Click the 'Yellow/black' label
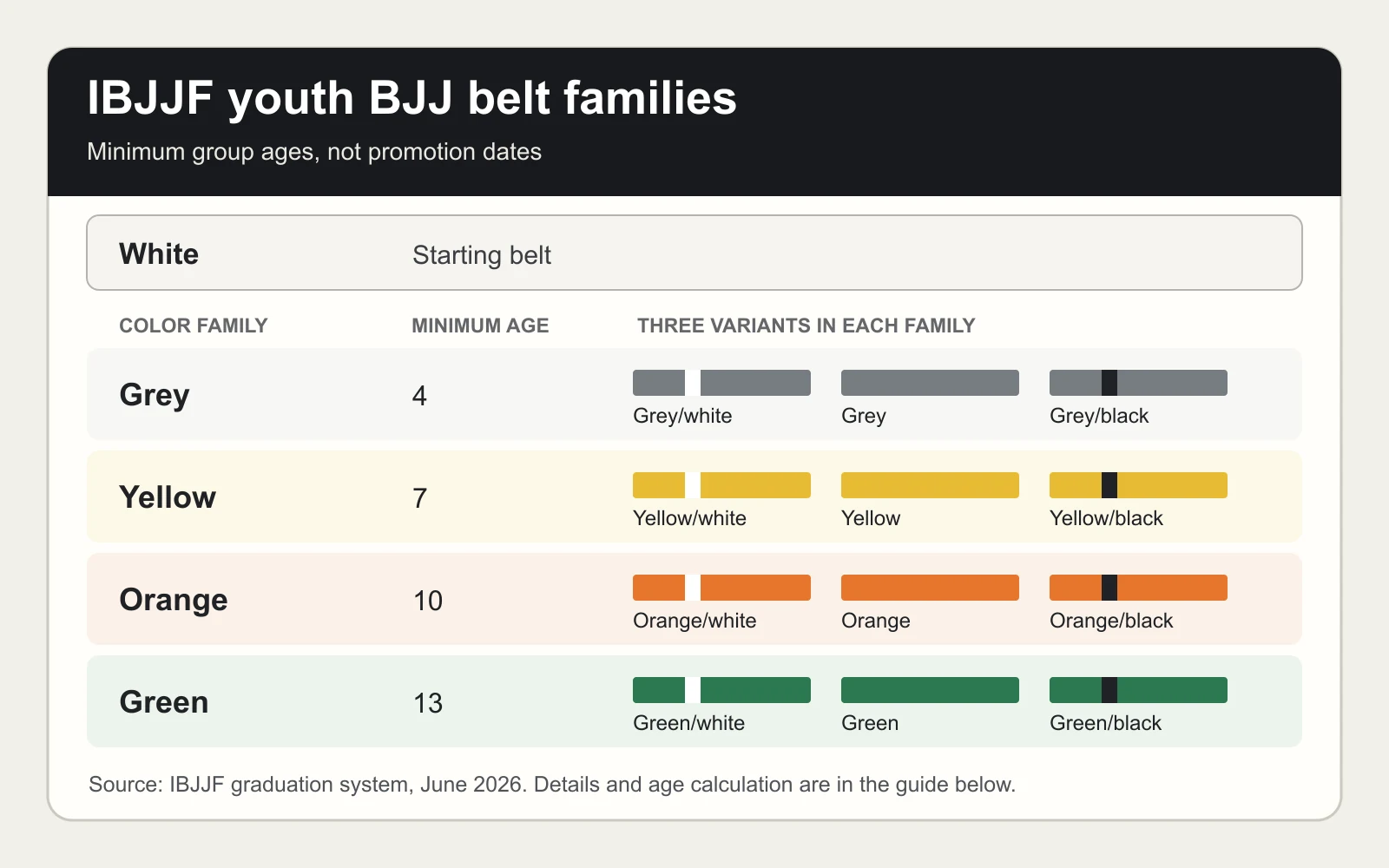This screenshot has height=868, width=1389. [x=1106, y=518]
